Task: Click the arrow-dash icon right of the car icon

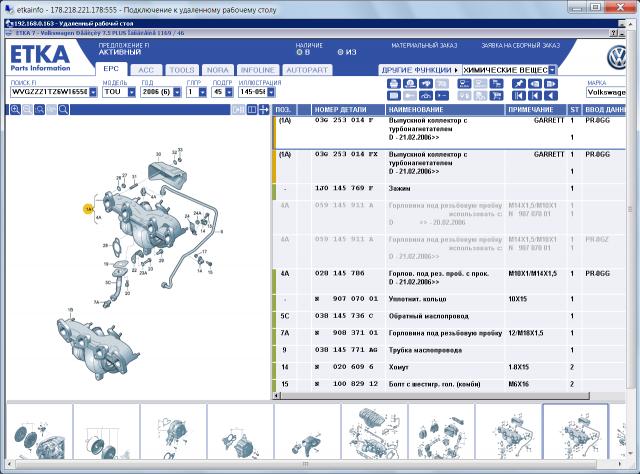Action: point(442,96)
